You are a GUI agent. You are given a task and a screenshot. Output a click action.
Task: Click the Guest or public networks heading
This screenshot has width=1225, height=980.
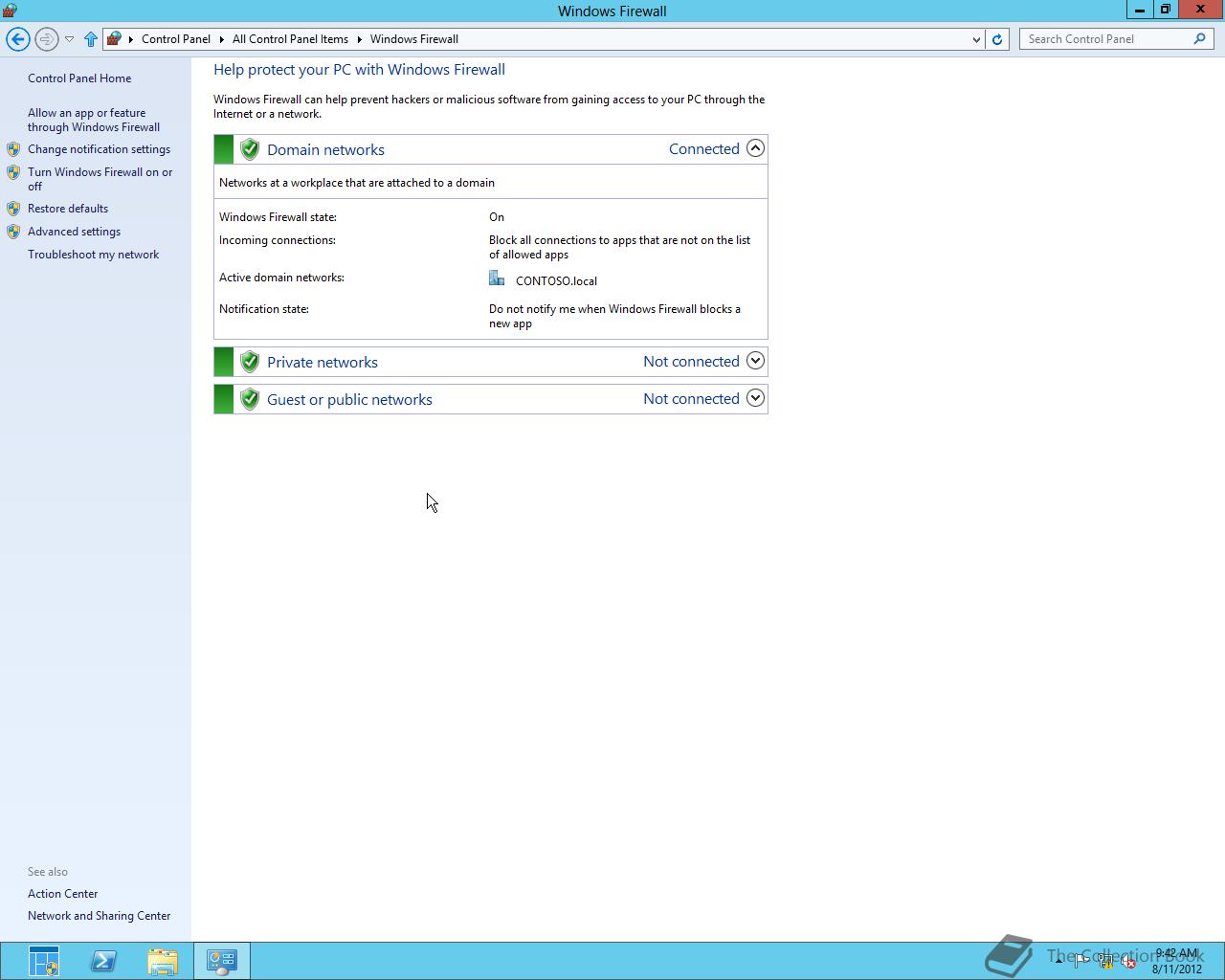pyautogui.click(x=349, y=399)
